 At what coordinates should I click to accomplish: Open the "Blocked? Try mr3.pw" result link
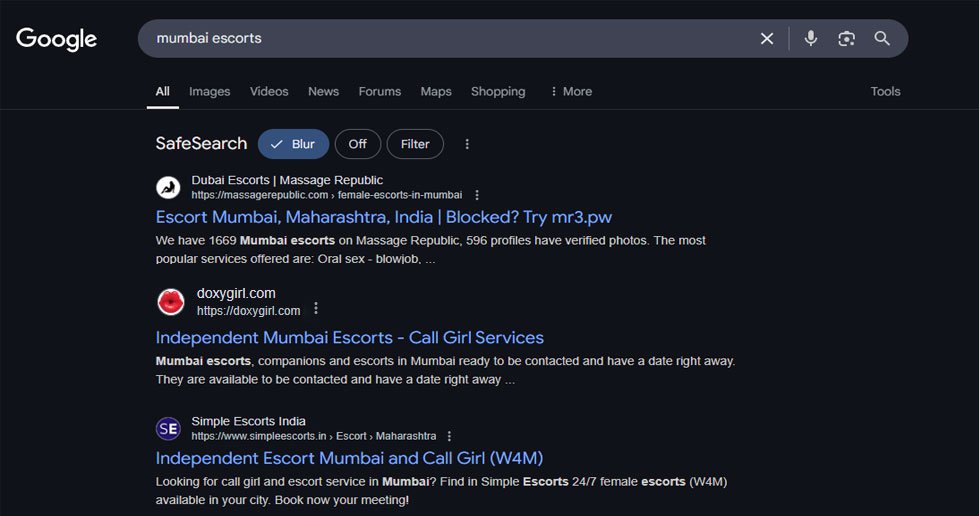[x=383, y=217]
